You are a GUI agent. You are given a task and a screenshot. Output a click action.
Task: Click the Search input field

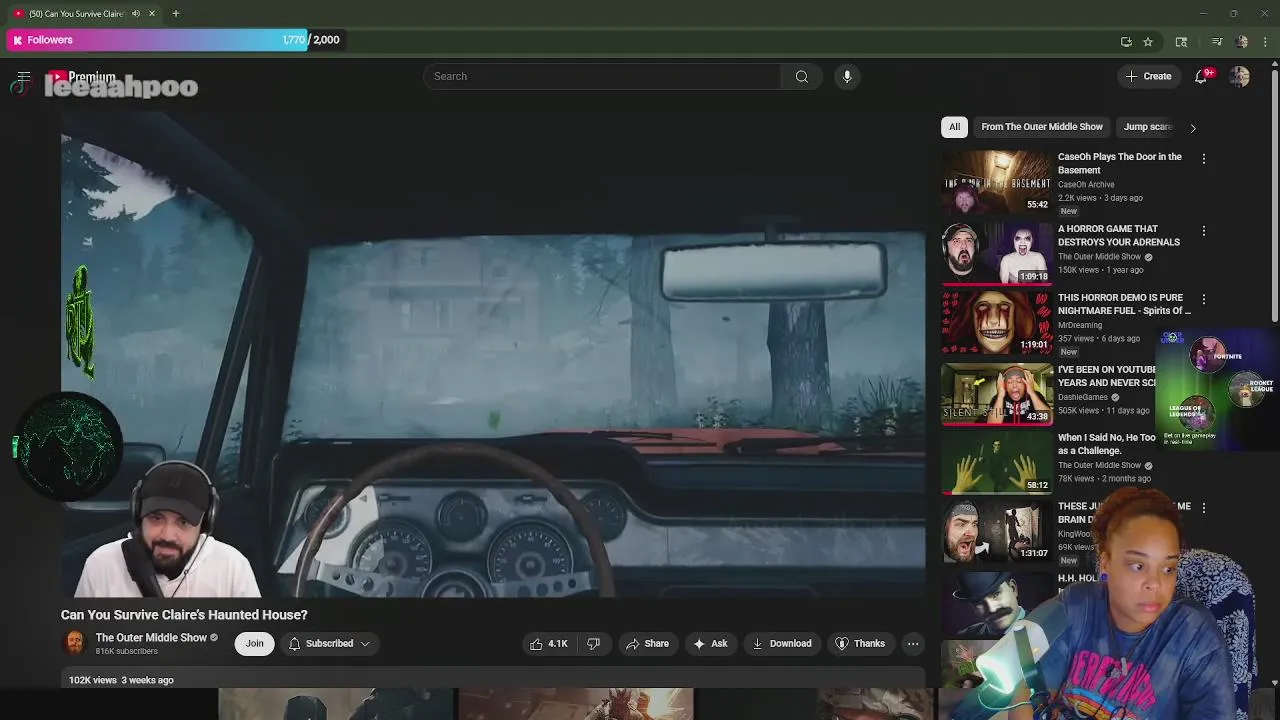click(x=602, y=77)
